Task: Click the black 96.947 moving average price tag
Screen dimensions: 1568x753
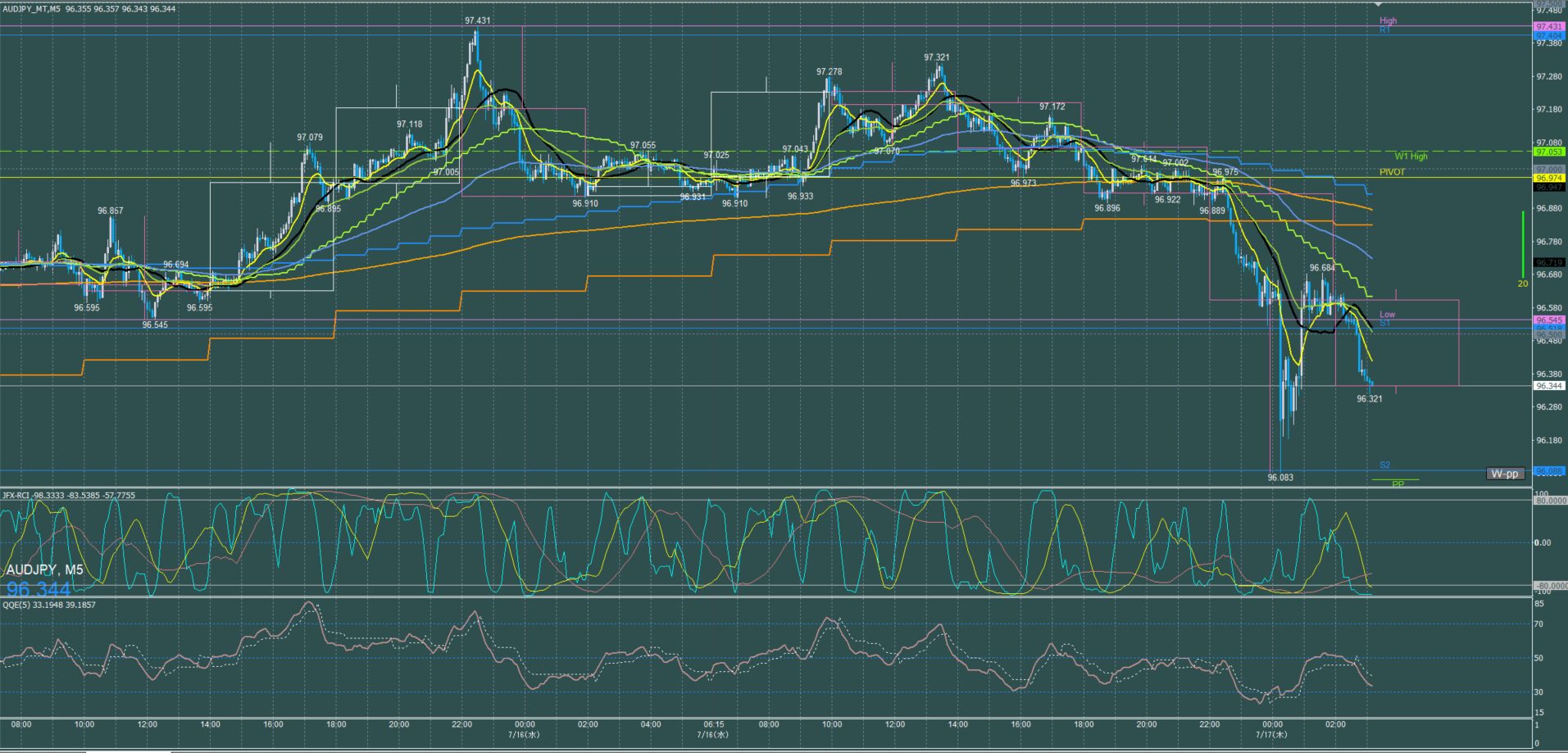Action: tap(1548, 187)
